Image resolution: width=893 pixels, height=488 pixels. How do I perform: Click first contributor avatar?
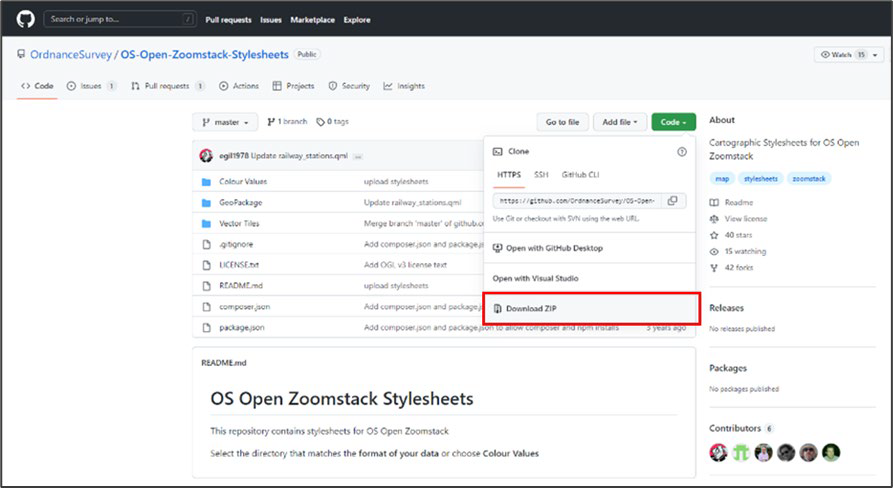[x=718, y=453]
